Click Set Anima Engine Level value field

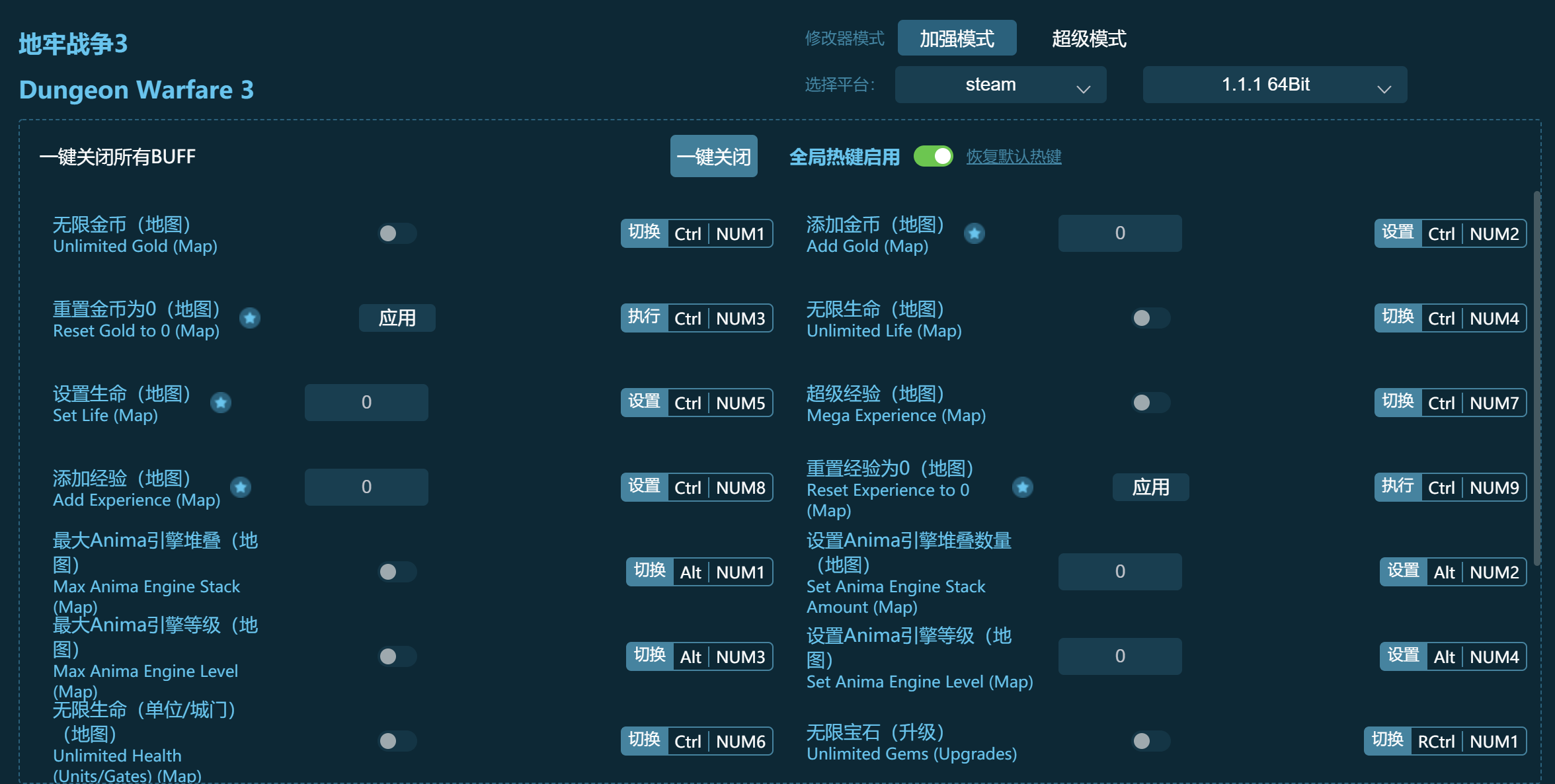[1120, 656]
